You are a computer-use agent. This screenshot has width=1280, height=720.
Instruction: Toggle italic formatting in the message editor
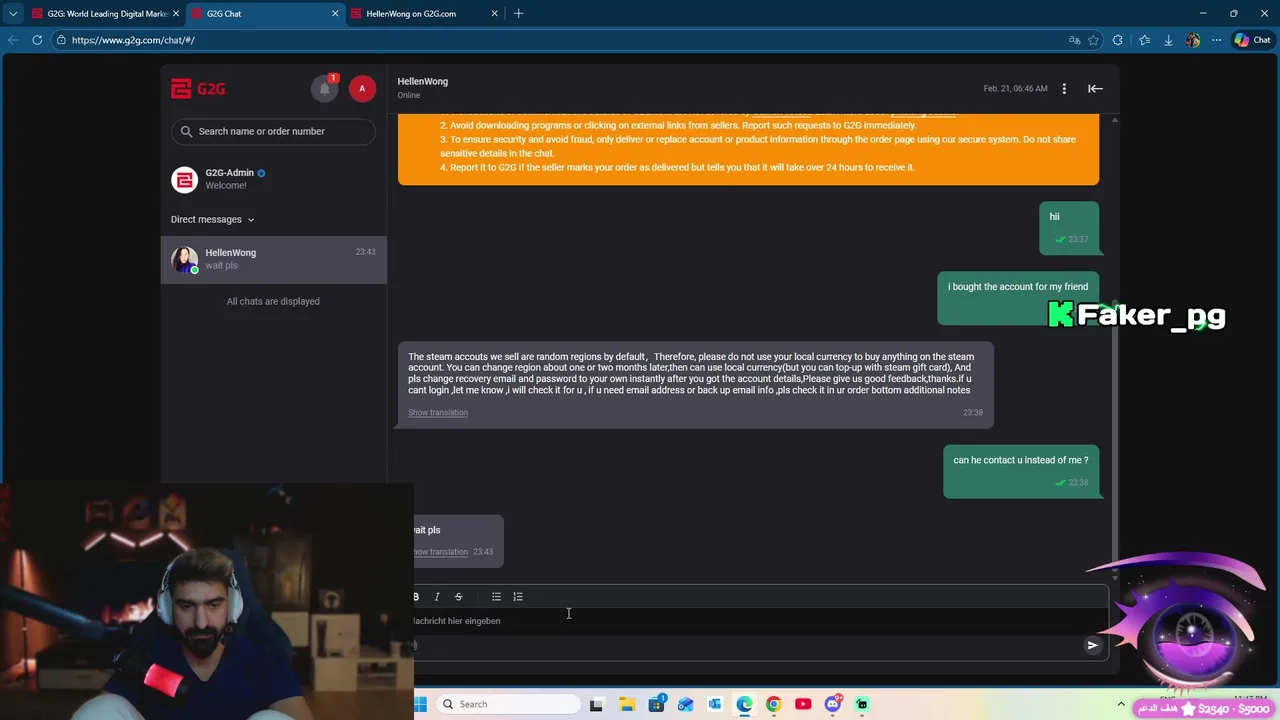[437, 597]
